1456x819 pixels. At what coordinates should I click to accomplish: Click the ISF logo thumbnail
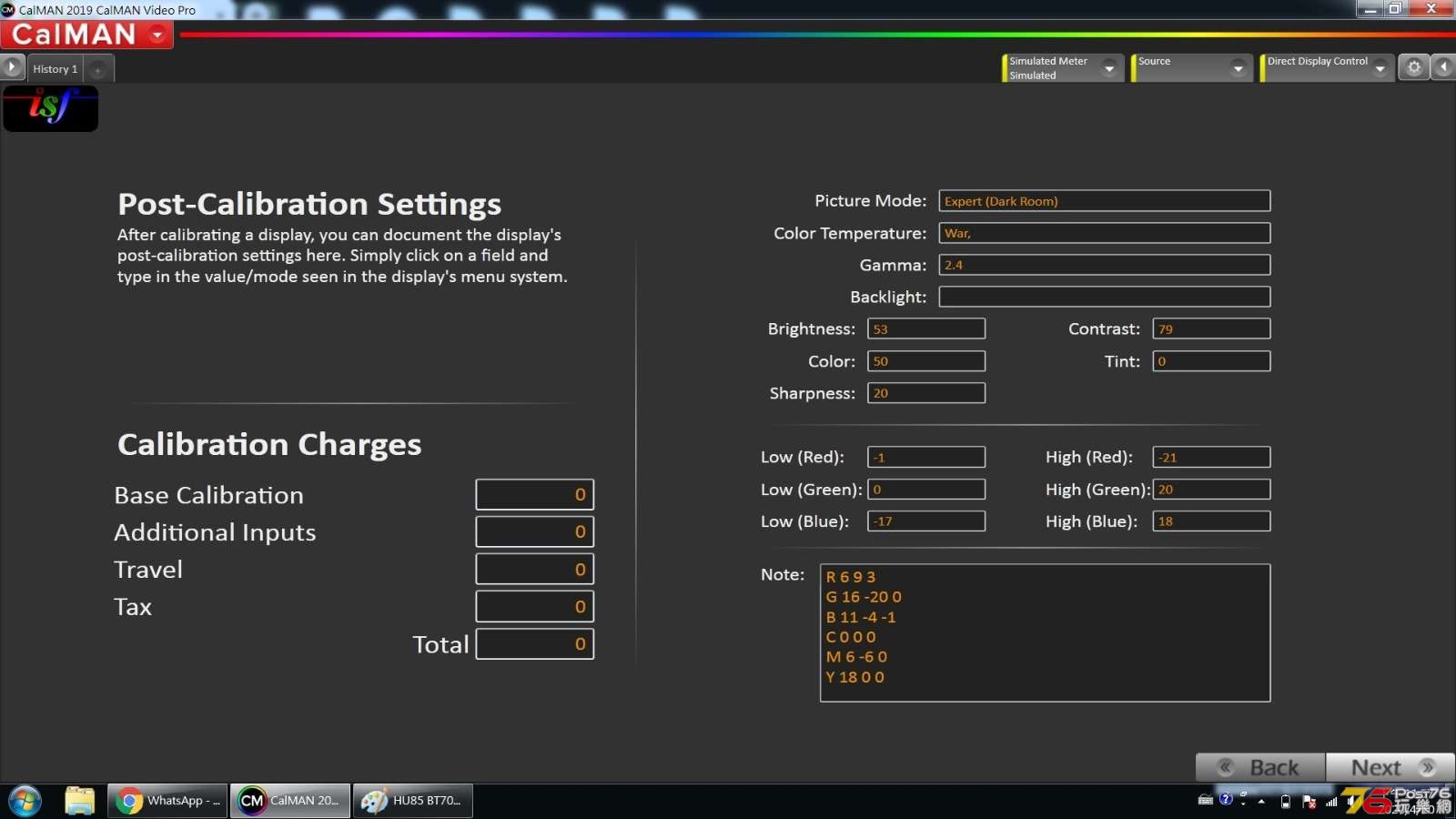[x=51, y=108]
